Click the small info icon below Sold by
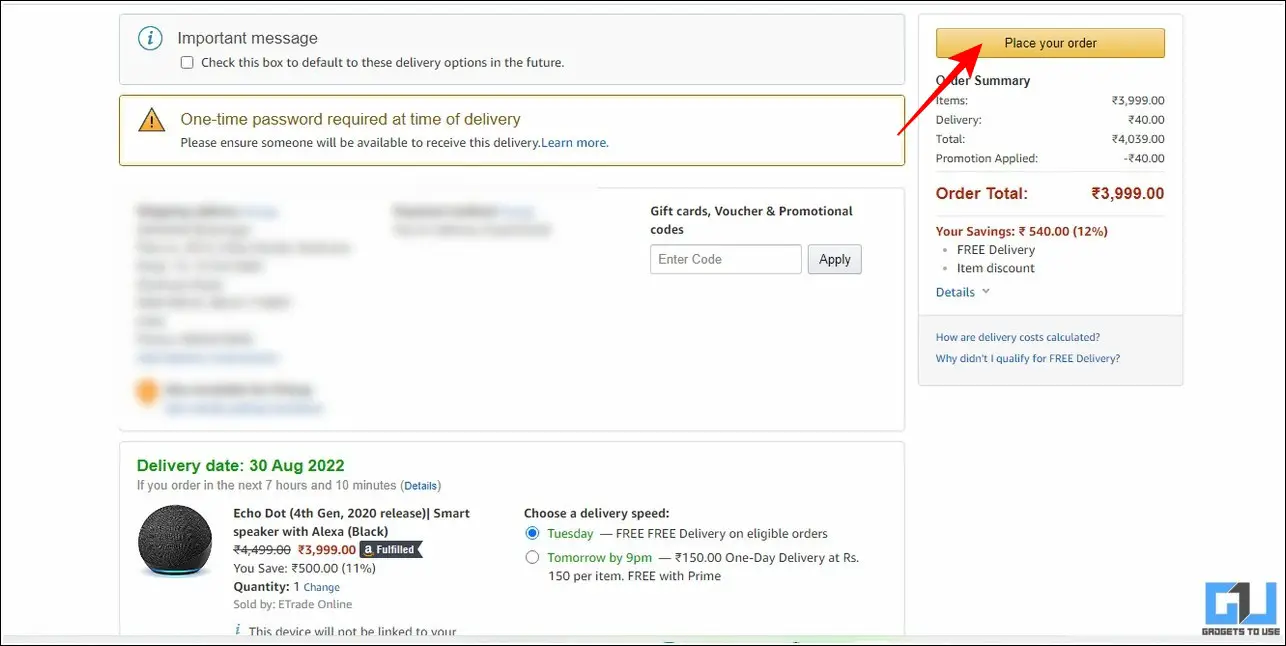The width and height of the screenshot is (1286, 646). click(237, 630)
